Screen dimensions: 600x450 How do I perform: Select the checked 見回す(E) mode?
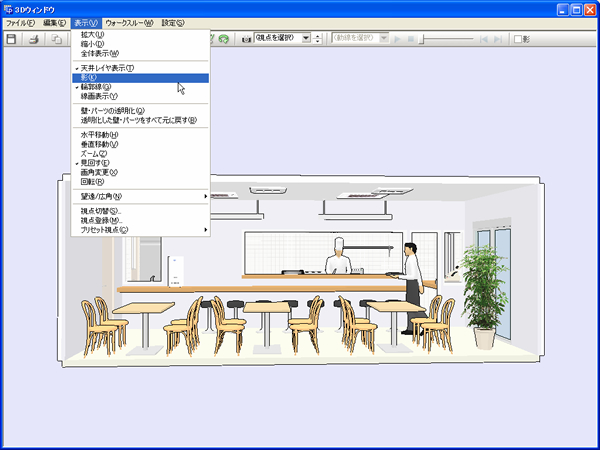pos(140,163)
